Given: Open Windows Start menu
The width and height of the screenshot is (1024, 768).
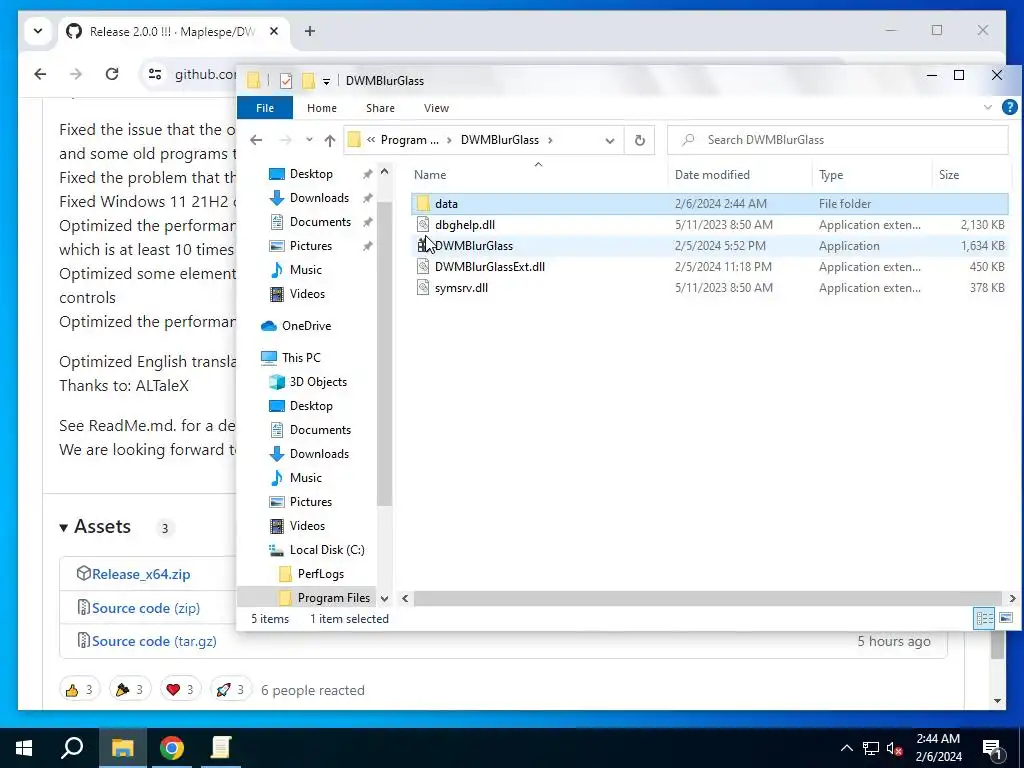Looking at the screenshot, I should point(24,748).
